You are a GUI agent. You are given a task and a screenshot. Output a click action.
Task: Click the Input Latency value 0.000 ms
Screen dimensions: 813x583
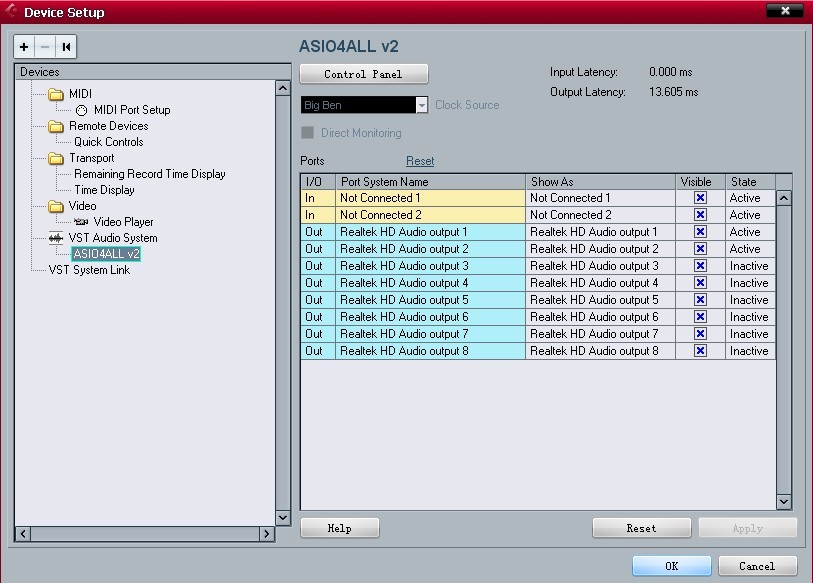click(x=670, y=72)
